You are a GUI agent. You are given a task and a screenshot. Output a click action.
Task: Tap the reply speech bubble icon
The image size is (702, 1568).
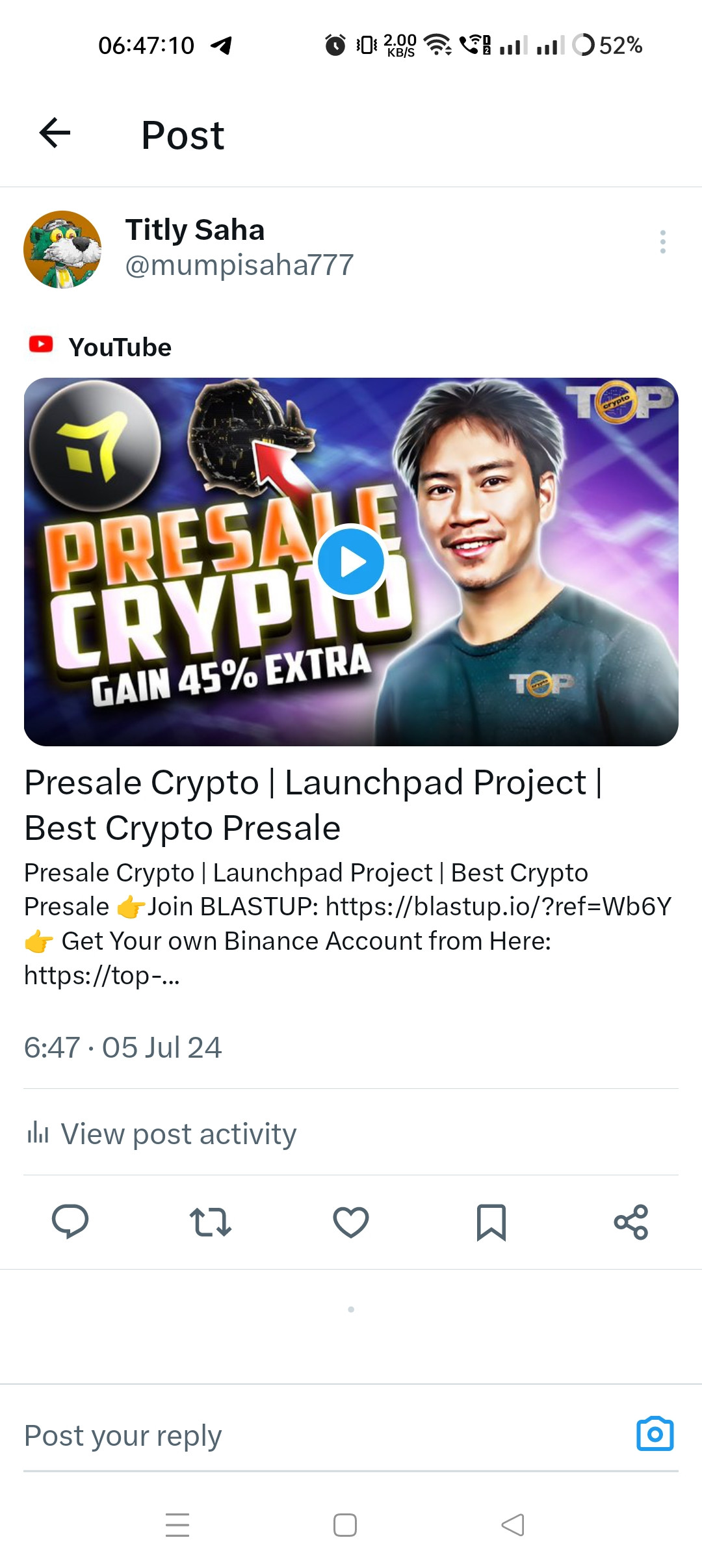pyautogui.click(x=70, y=1222)
